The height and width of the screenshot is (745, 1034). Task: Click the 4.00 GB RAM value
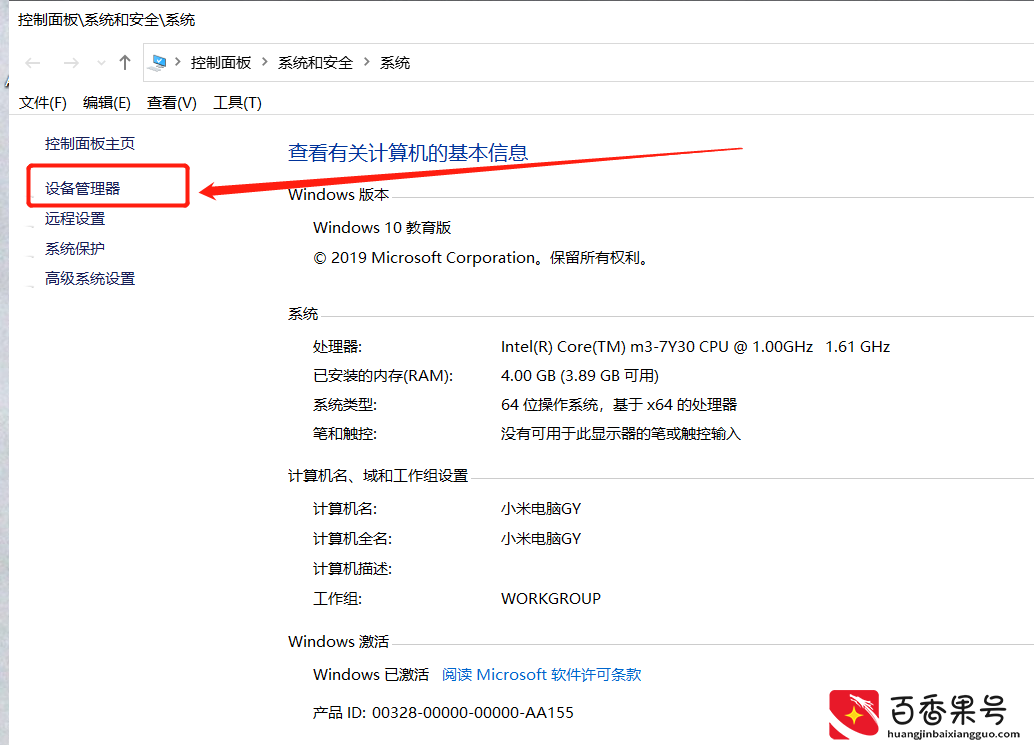580,376
